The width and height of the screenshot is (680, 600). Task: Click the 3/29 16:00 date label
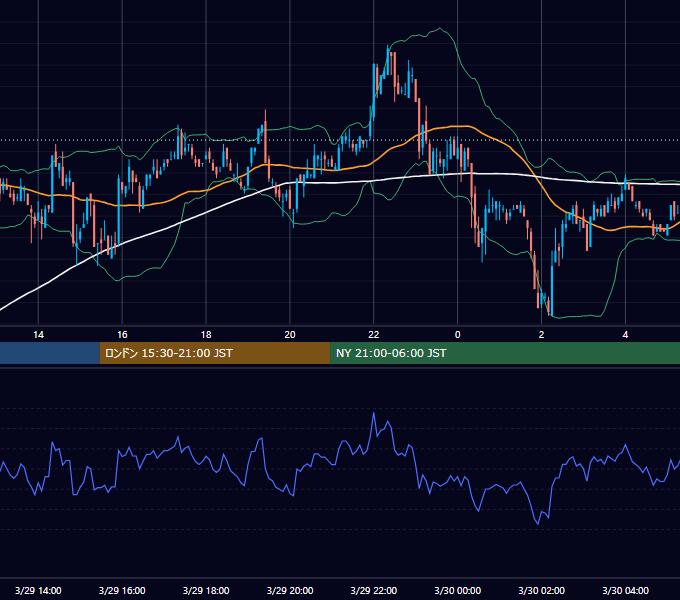122,590
